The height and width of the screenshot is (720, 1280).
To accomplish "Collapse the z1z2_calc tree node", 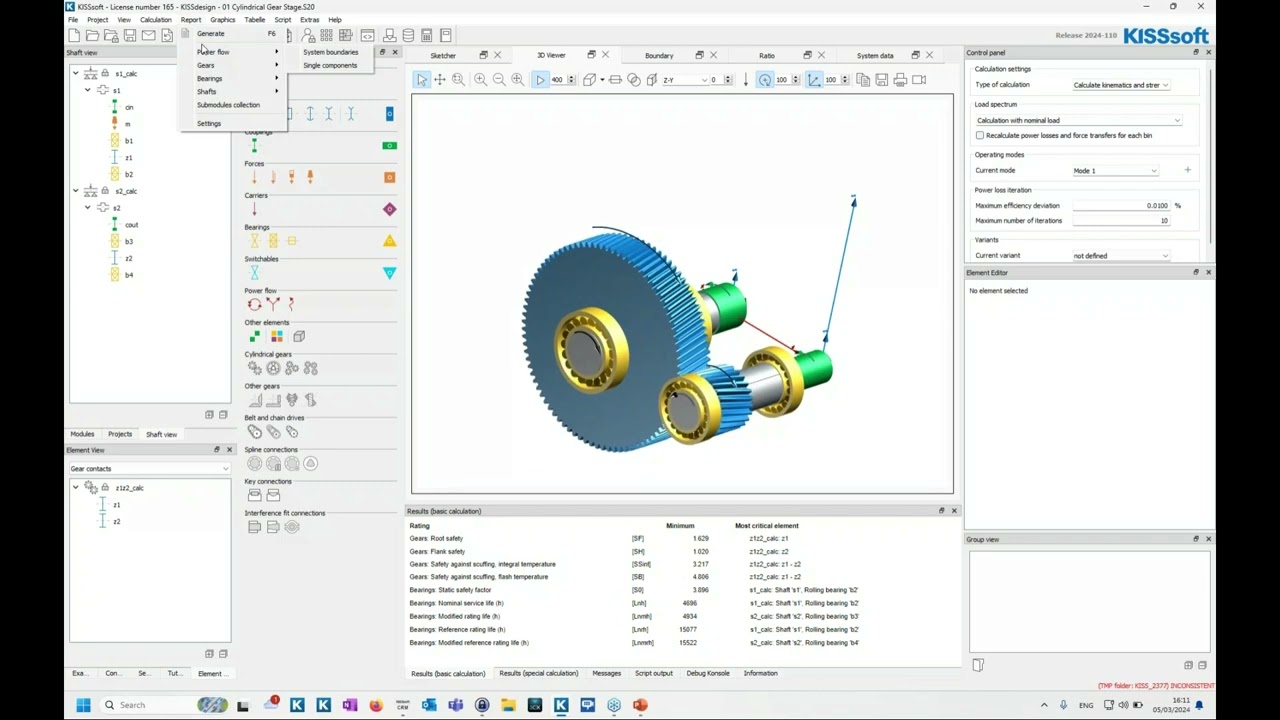I will tap(76, 488).
